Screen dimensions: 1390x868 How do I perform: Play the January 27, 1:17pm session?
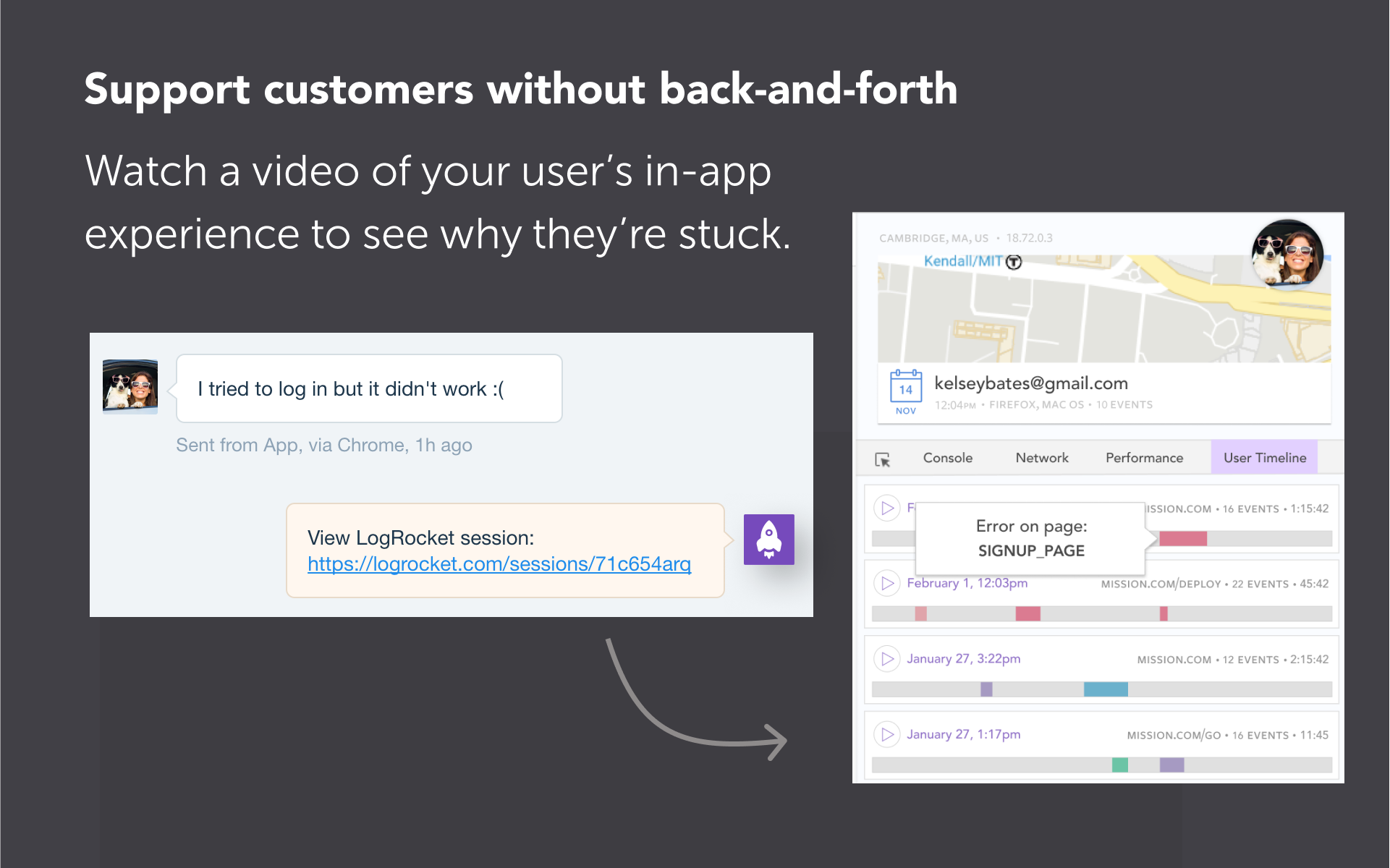[887, 734]
